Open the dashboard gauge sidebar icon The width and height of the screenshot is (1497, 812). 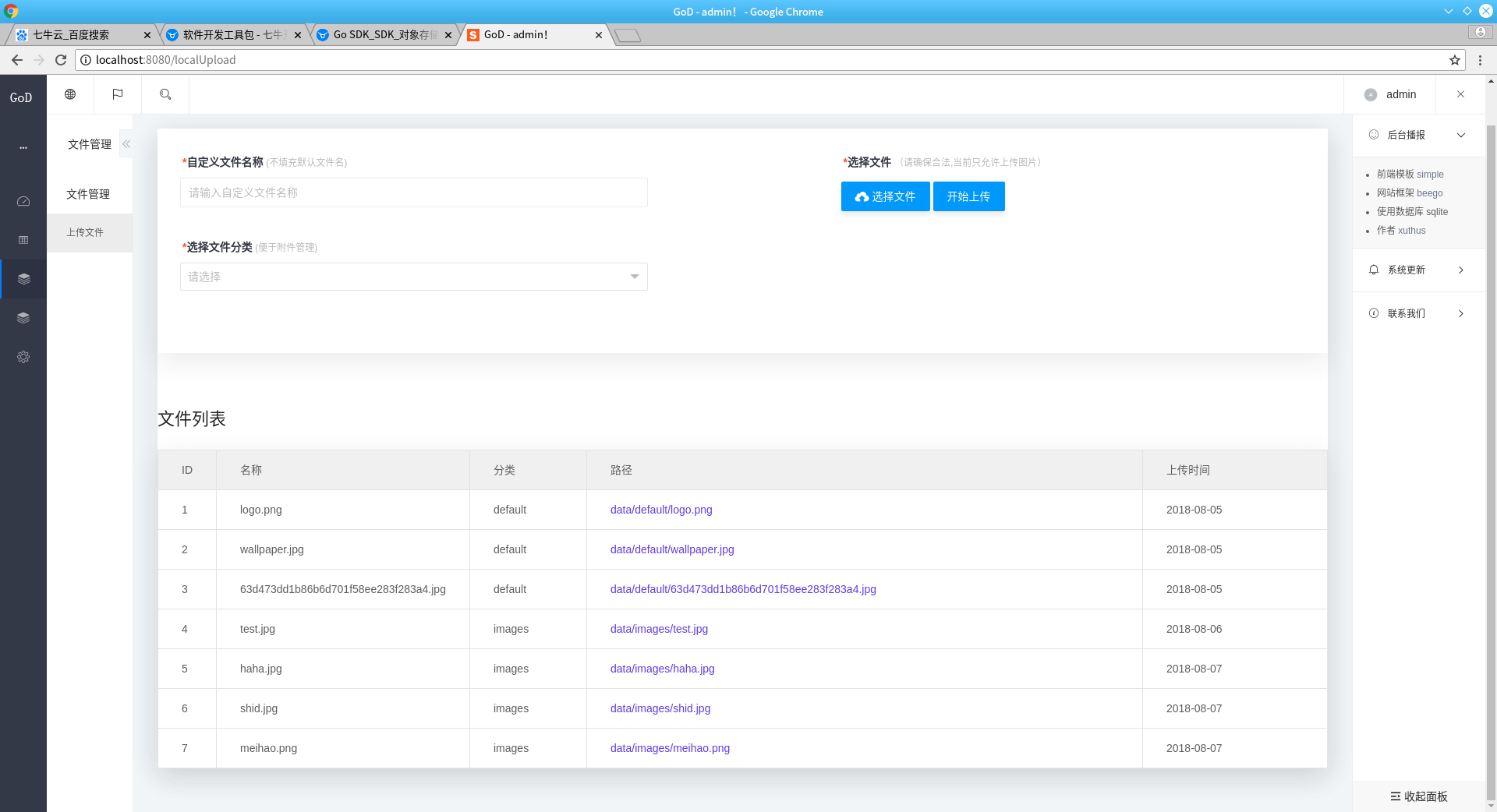point(23,201)
